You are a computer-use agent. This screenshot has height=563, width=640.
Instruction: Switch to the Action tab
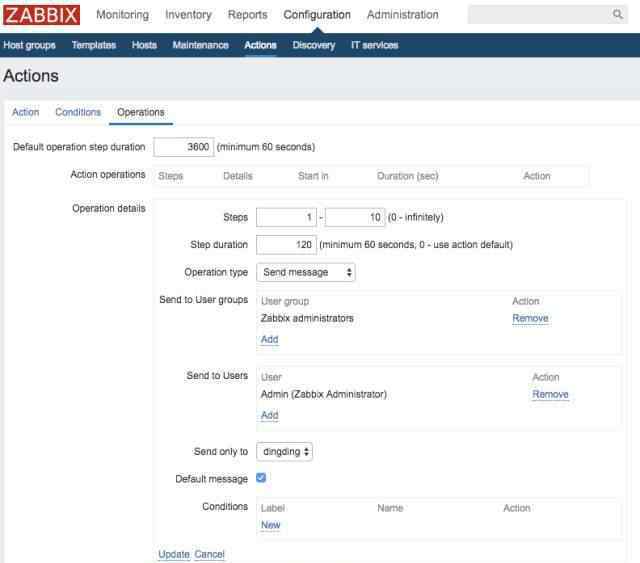click(25, 112)
